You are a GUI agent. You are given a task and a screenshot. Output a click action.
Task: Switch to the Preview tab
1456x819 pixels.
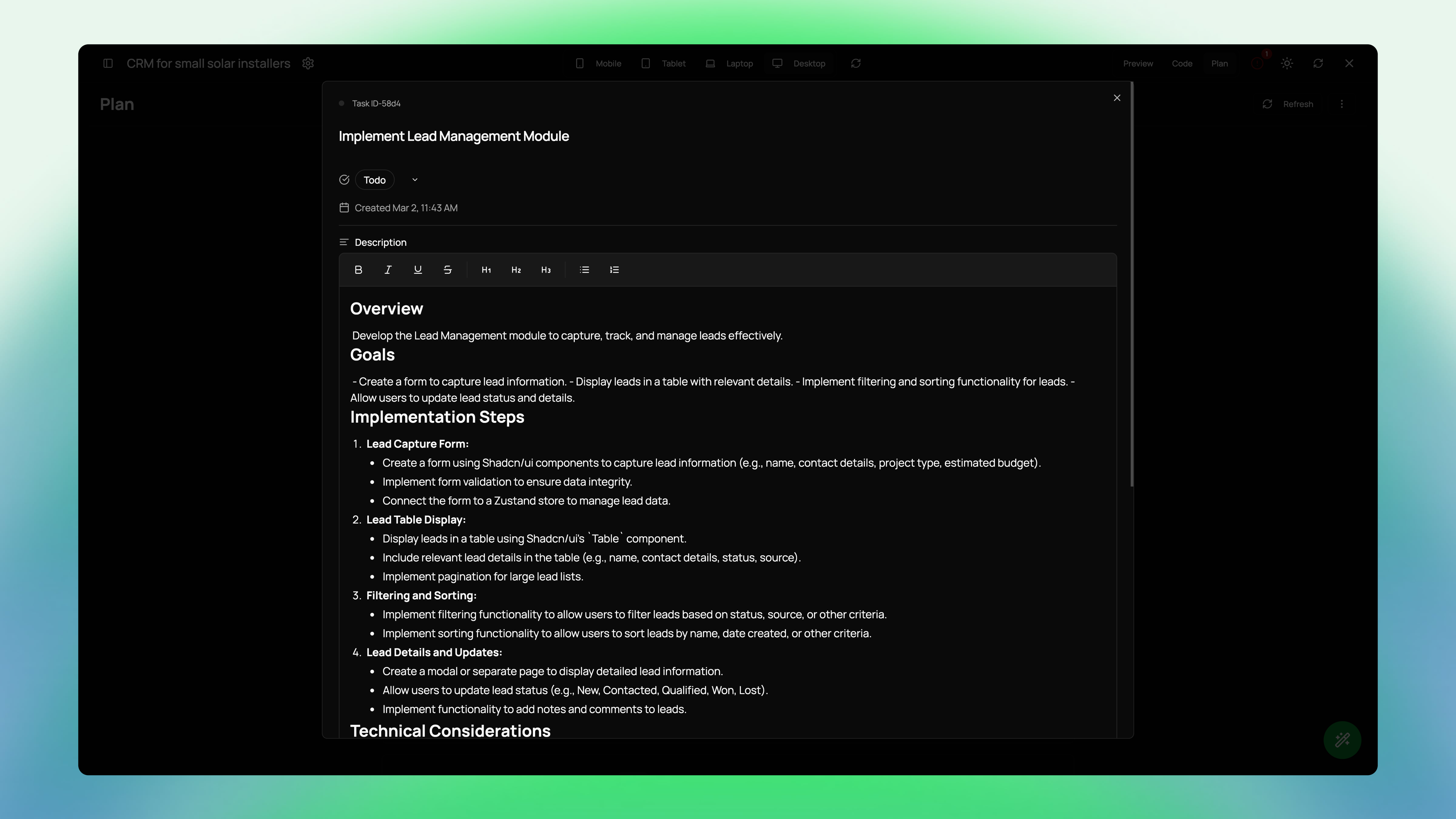[1138, 63]
